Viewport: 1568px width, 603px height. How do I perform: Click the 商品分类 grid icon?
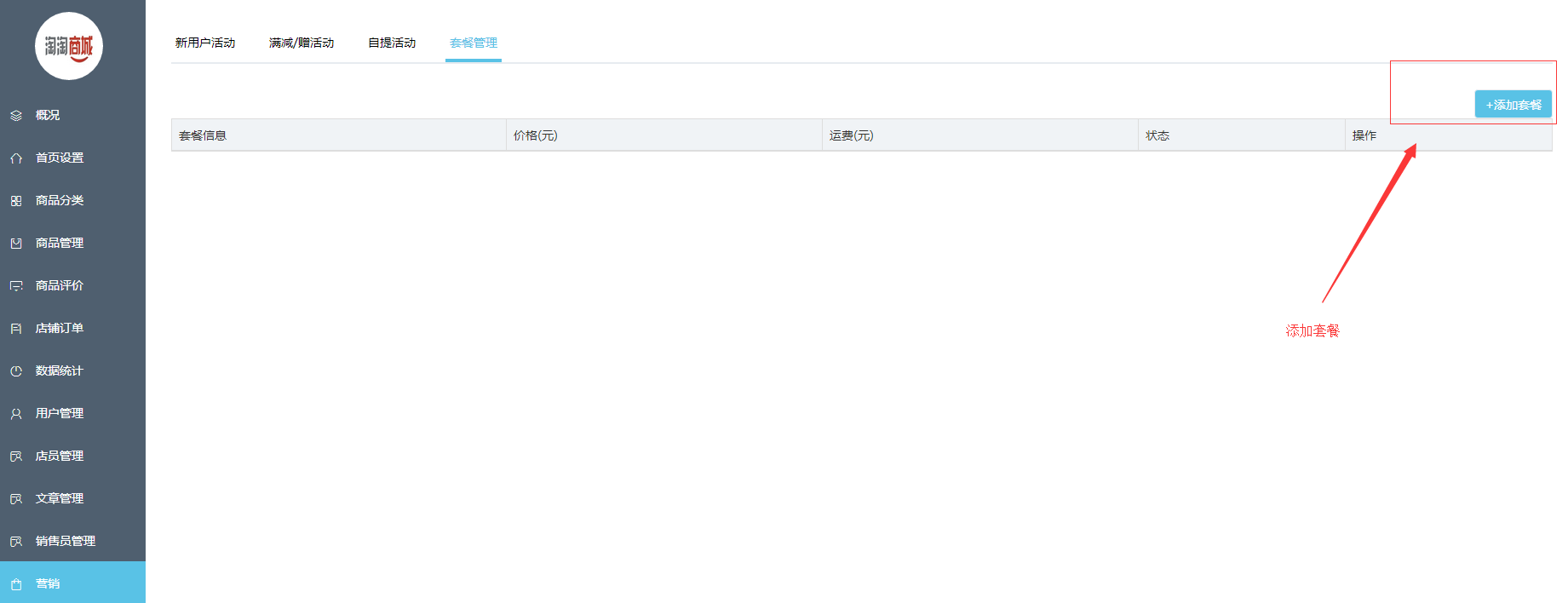(16, 200)
